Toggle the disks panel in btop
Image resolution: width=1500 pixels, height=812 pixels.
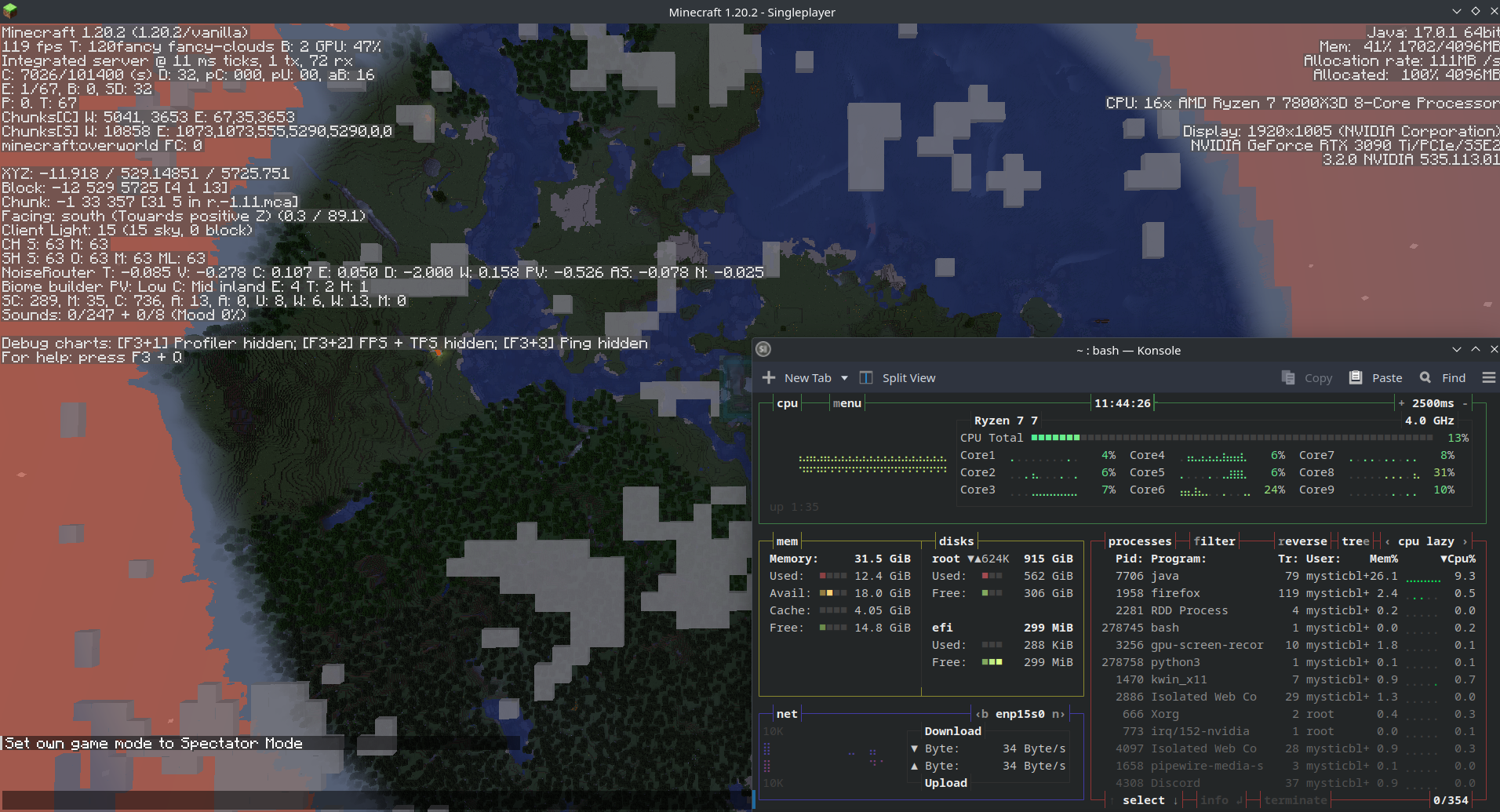[956, 541]
